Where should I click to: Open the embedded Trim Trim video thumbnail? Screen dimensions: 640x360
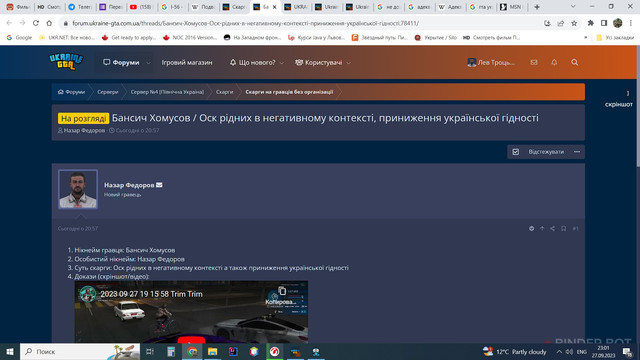[191, 311]
